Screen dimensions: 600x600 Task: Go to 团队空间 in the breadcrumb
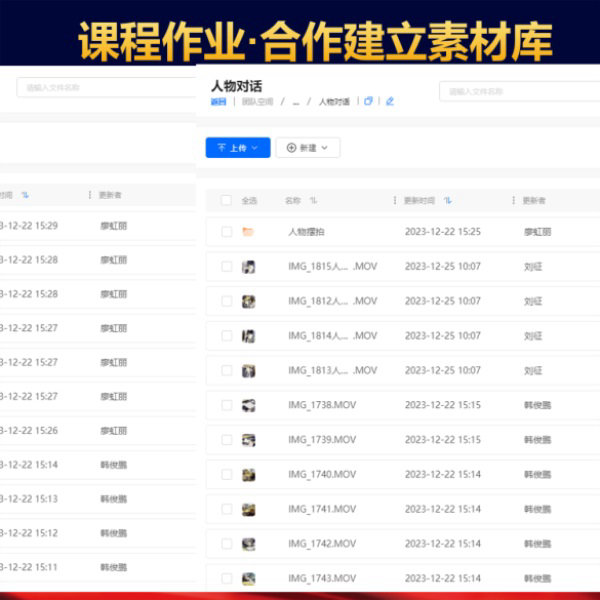coord(258,101)
